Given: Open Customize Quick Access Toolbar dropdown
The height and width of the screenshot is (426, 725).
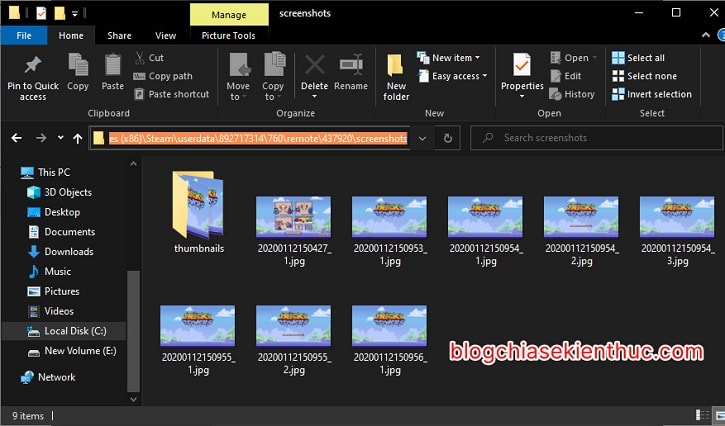Looking at the screenshot, I should pos(74,14).
